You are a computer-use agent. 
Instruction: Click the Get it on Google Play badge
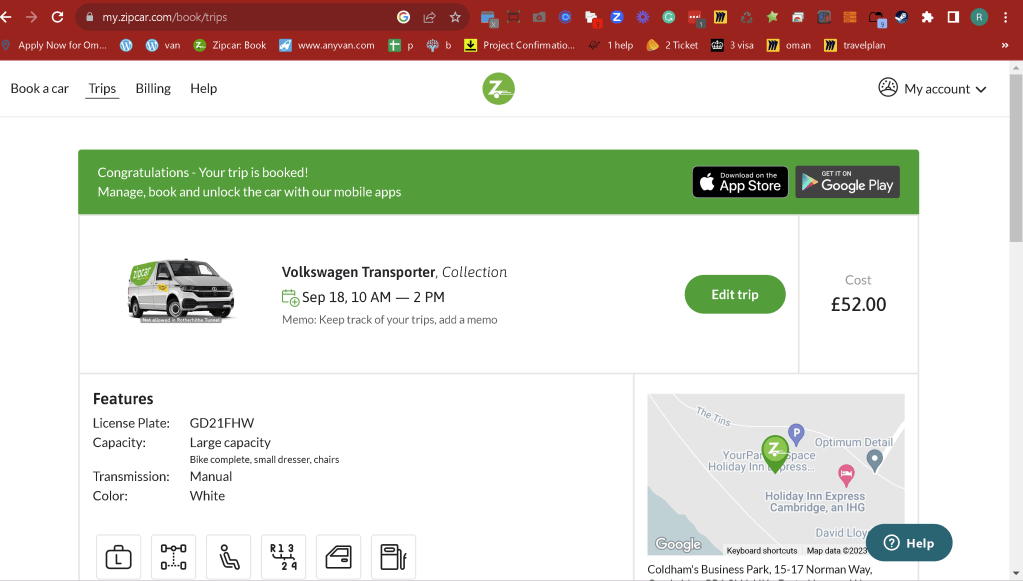pos(847,182)
